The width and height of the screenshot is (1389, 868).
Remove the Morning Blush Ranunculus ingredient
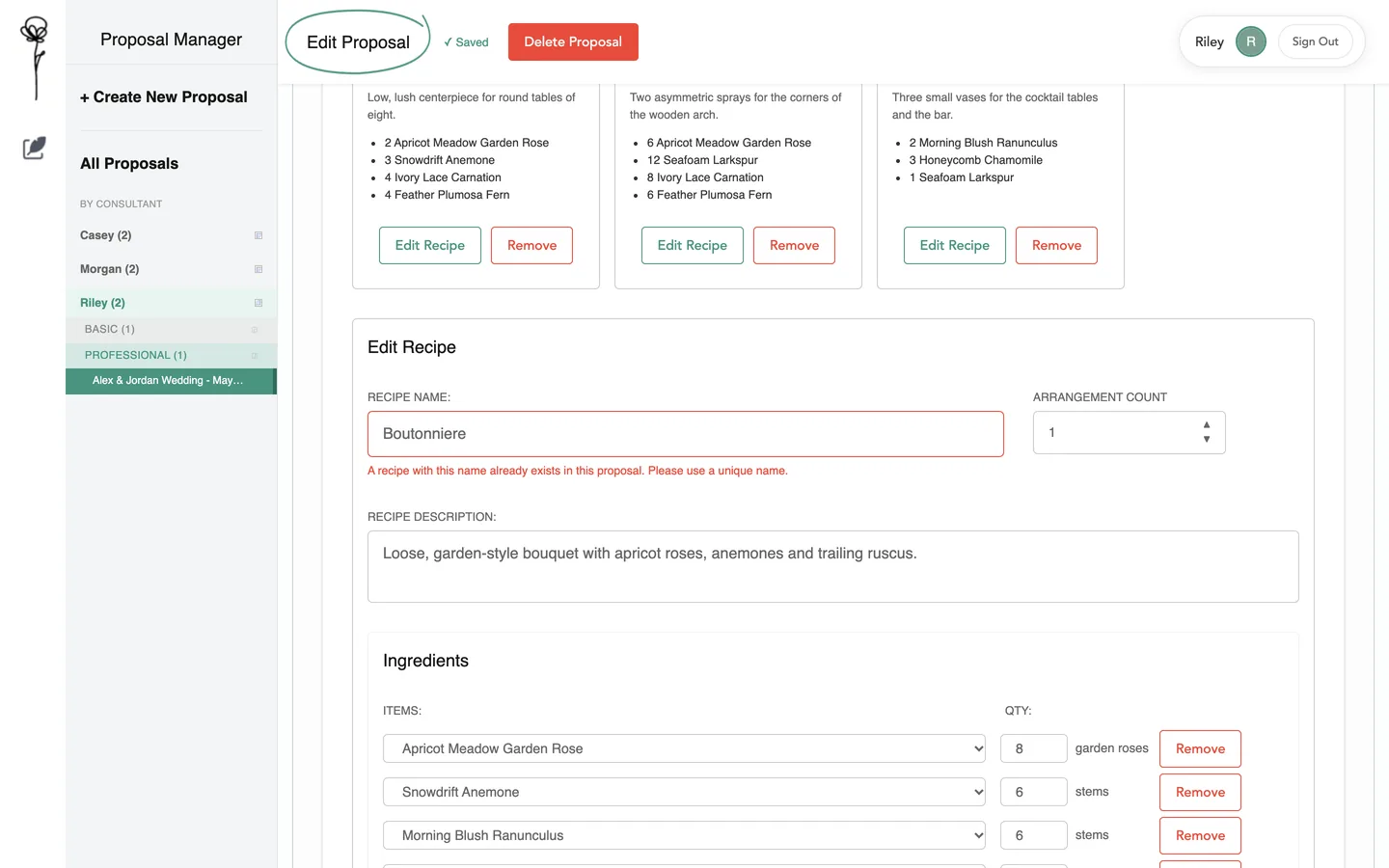pos(1200,835)
